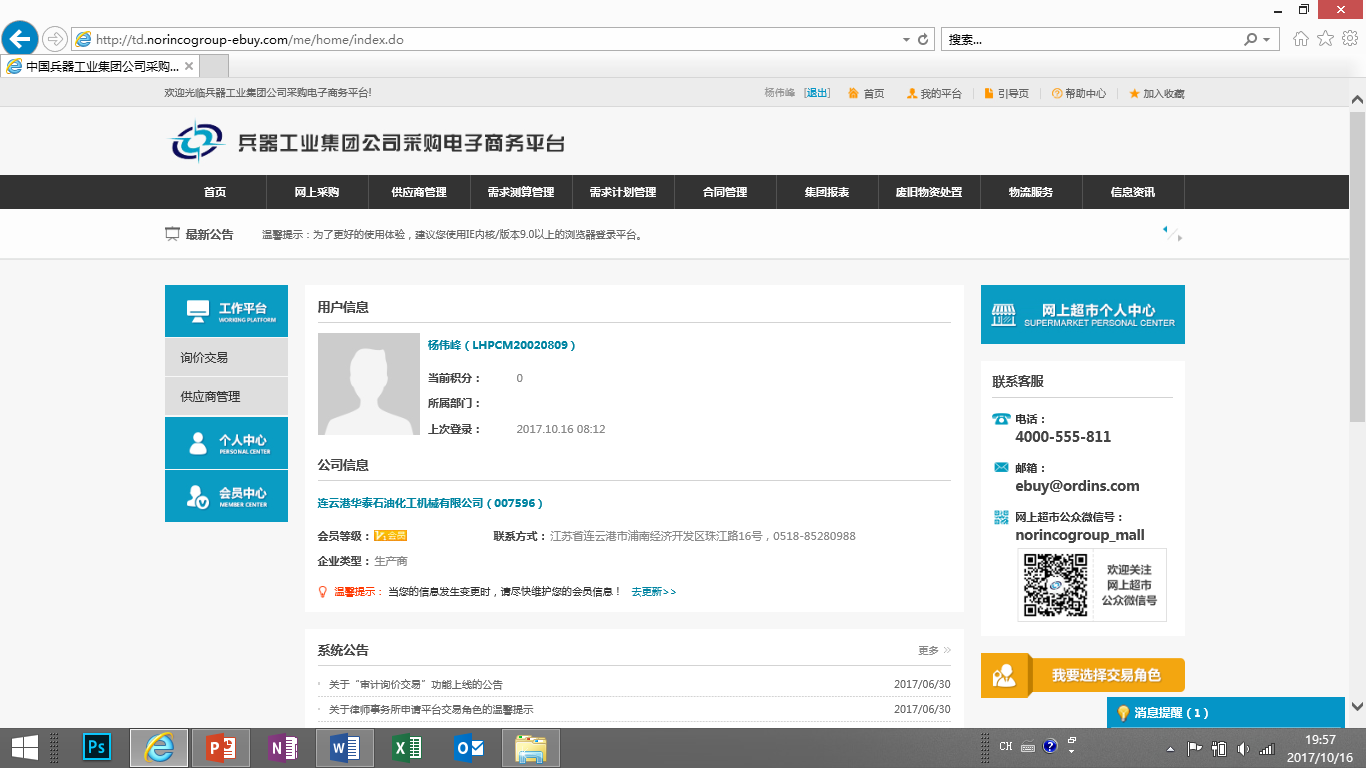Click the phone icon beside 电话

[1001, 419]
